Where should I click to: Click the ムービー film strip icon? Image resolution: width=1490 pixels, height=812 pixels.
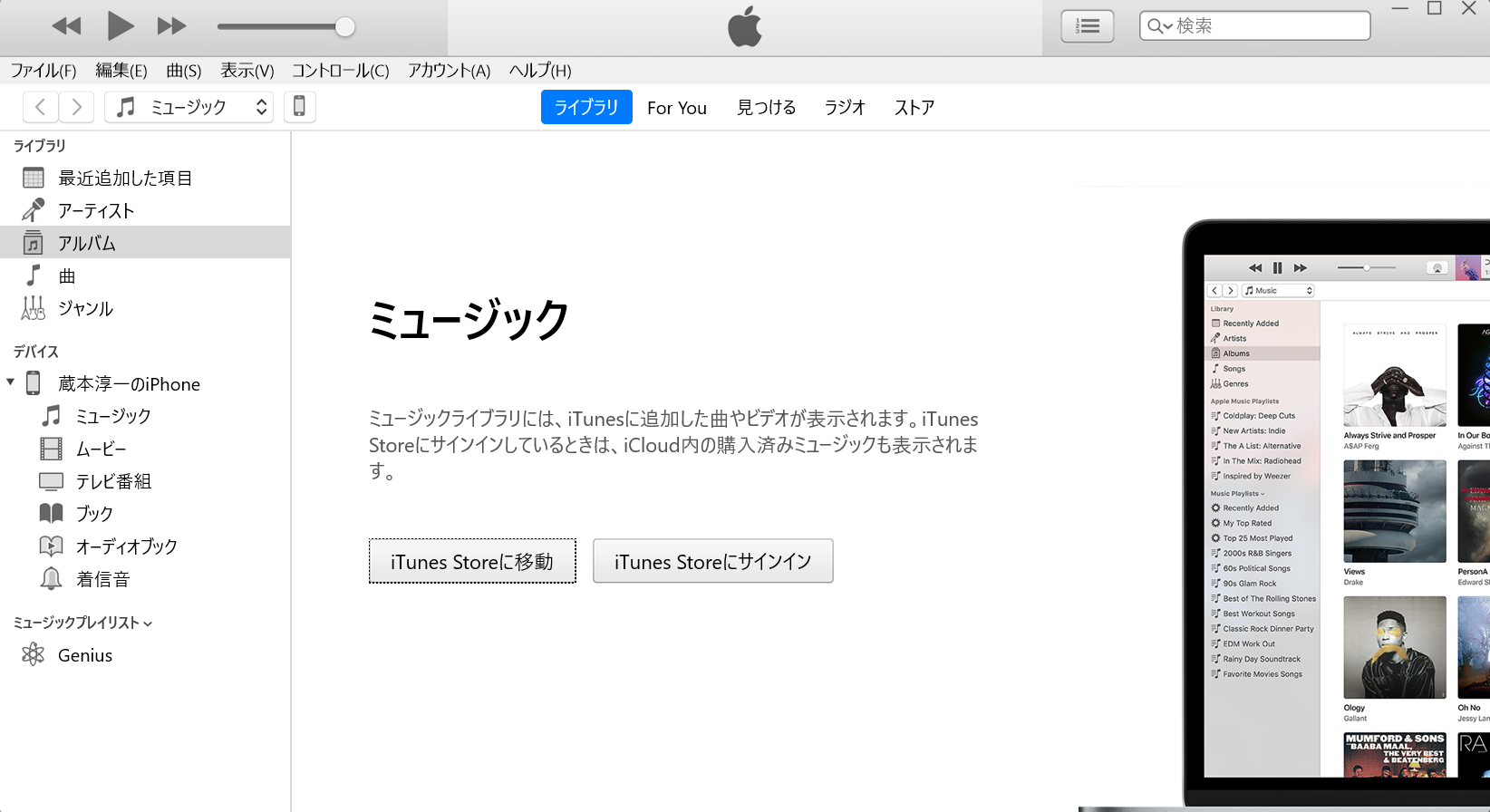tap(52, 449)
